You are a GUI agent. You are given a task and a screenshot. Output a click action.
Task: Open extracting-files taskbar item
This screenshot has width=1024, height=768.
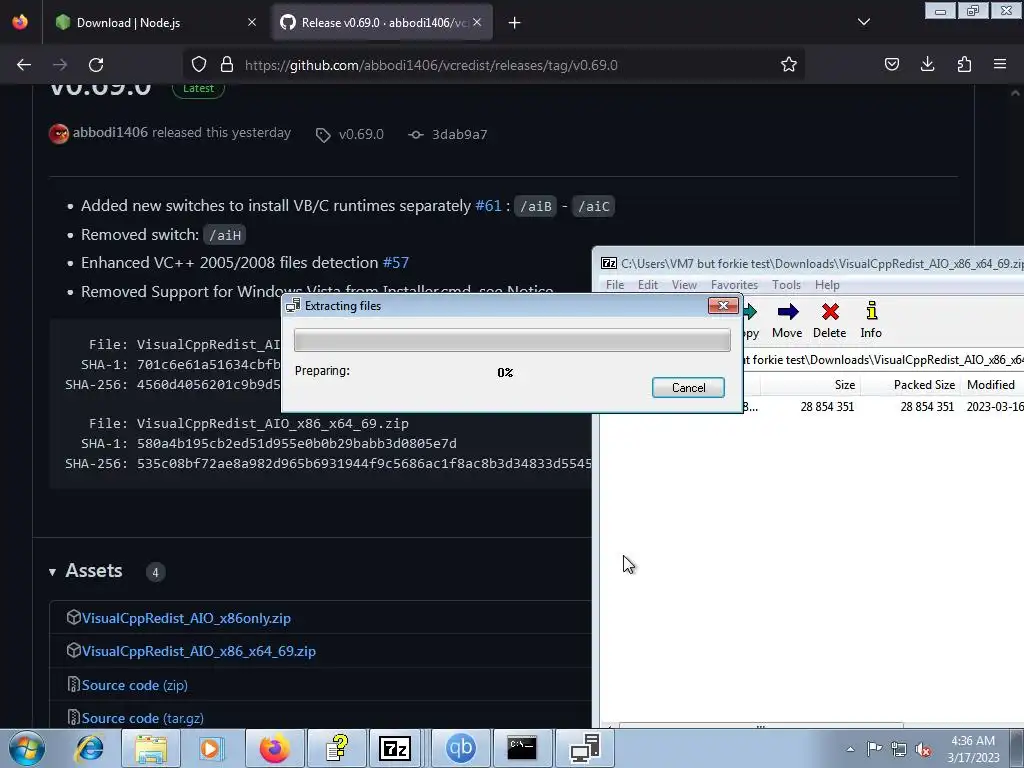[x=584, y=748]
